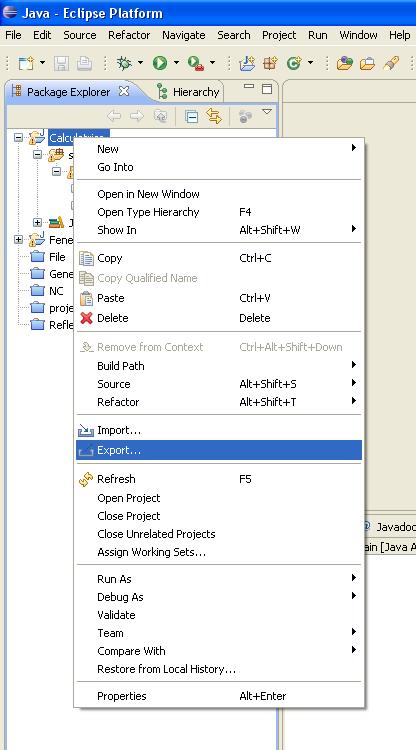Close the Package Explorer tab
Viewport: 416px width, 750px height.
pyautogui.click(x=124, y=91)
